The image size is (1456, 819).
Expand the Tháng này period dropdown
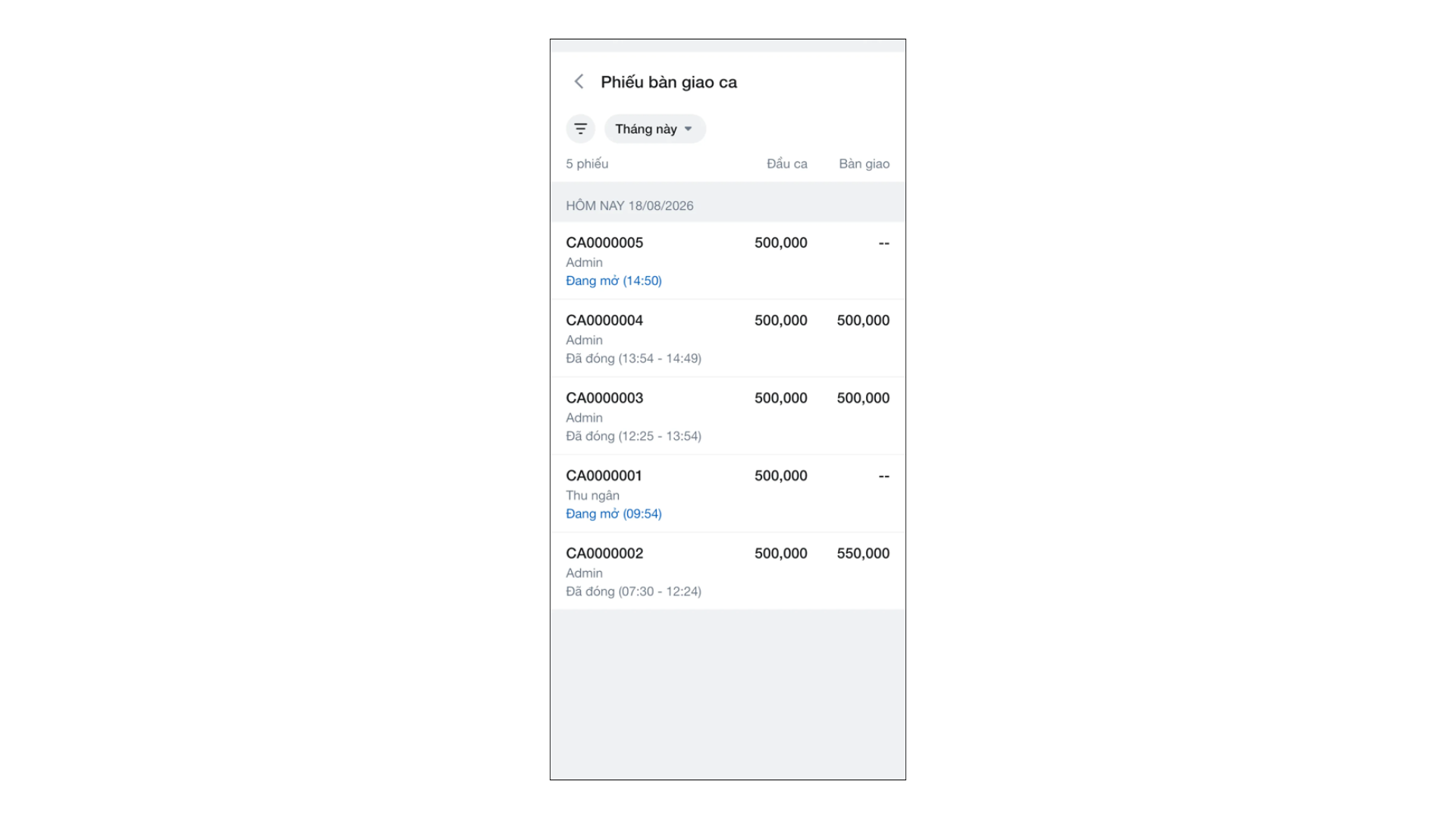pyautogui.click(x=655, y=129)
